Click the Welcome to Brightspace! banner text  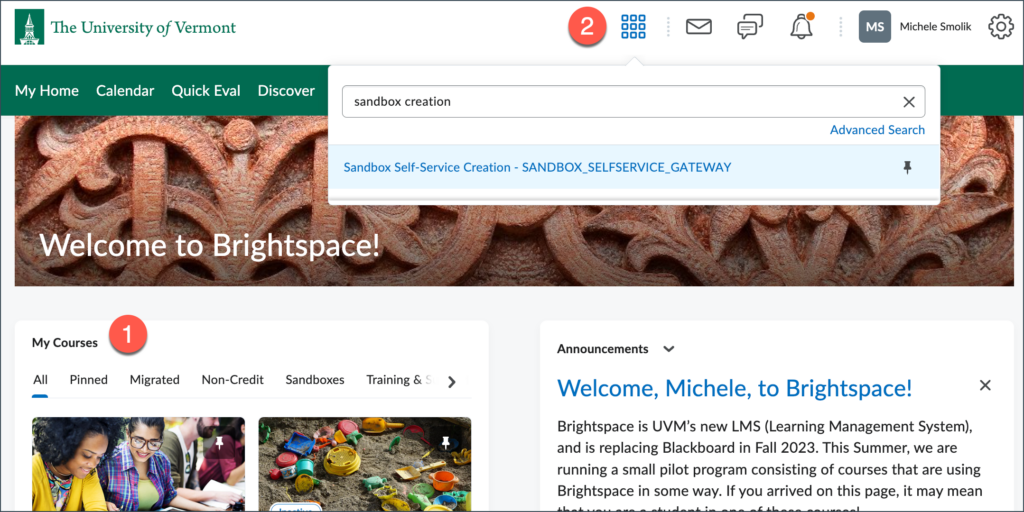(x=209, y=245)
